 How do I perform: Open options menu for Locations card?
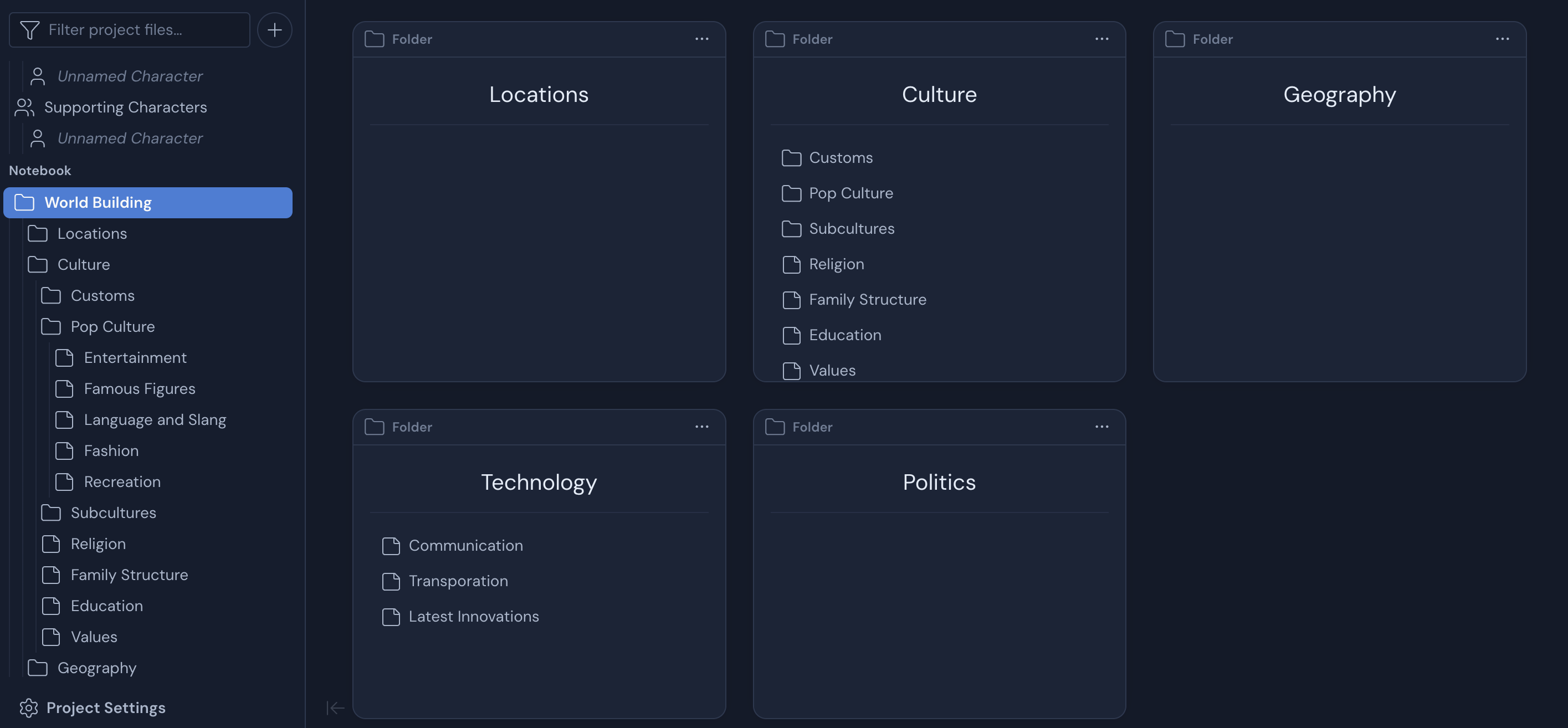pyautogui.click(x=702, y=39)
